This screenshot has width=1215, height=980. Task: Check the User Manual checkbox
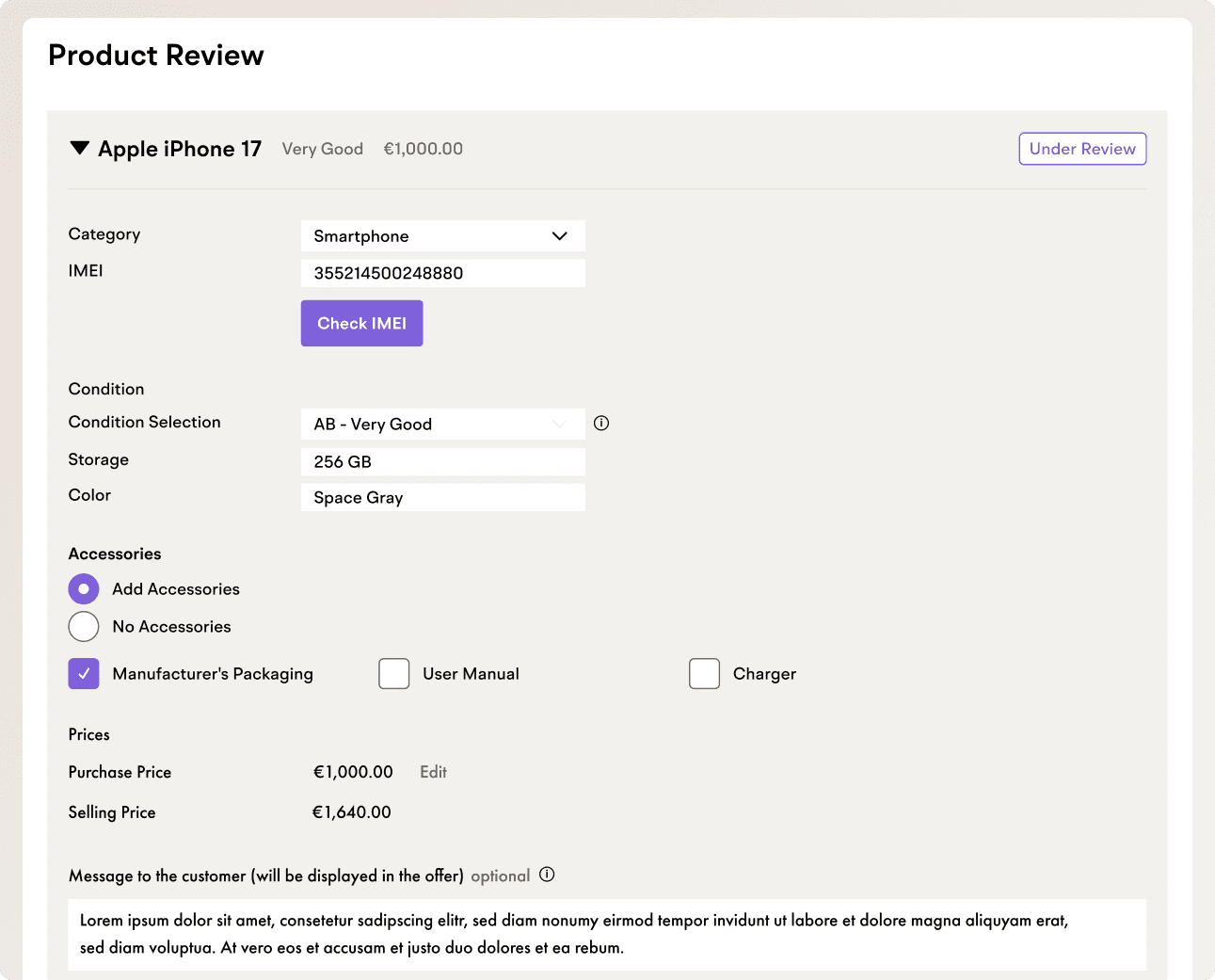(x=394, y=674)
